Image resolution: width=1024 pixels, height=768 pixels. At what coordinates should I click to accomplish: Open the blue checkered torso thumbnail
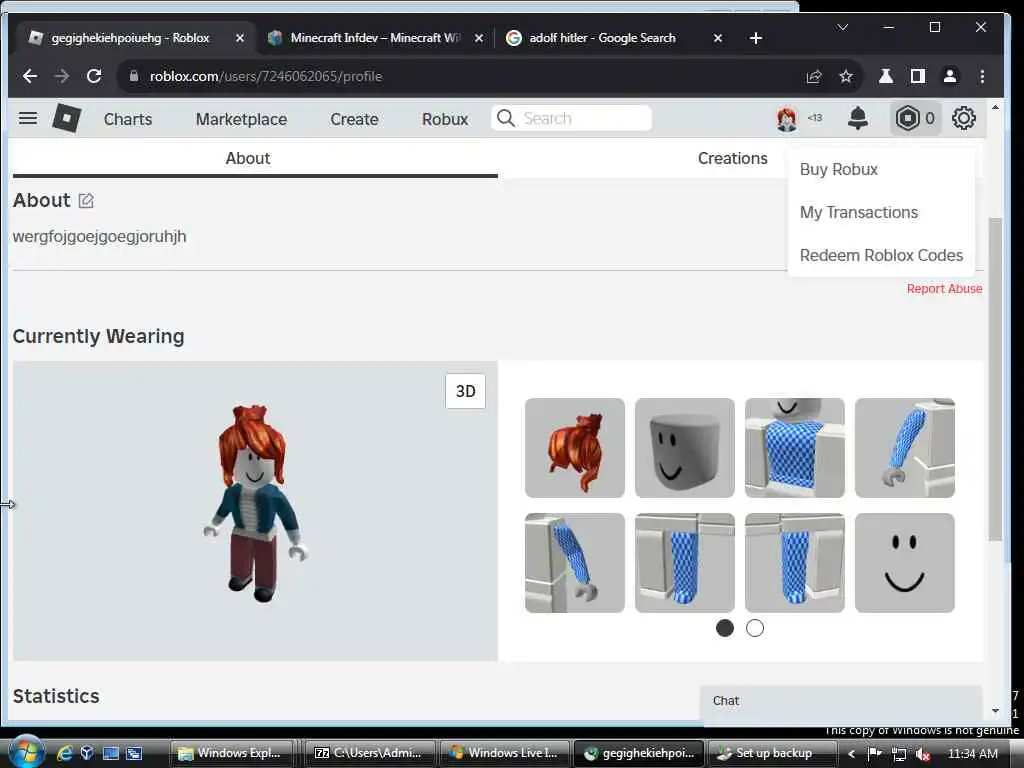795,448
